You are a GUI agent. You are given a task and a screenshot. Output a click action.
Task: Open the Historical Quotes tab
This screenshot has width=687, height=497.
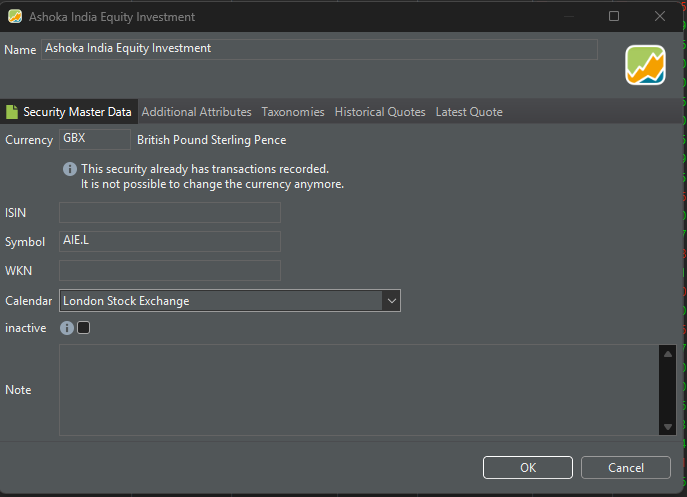[x=380, y=112]
